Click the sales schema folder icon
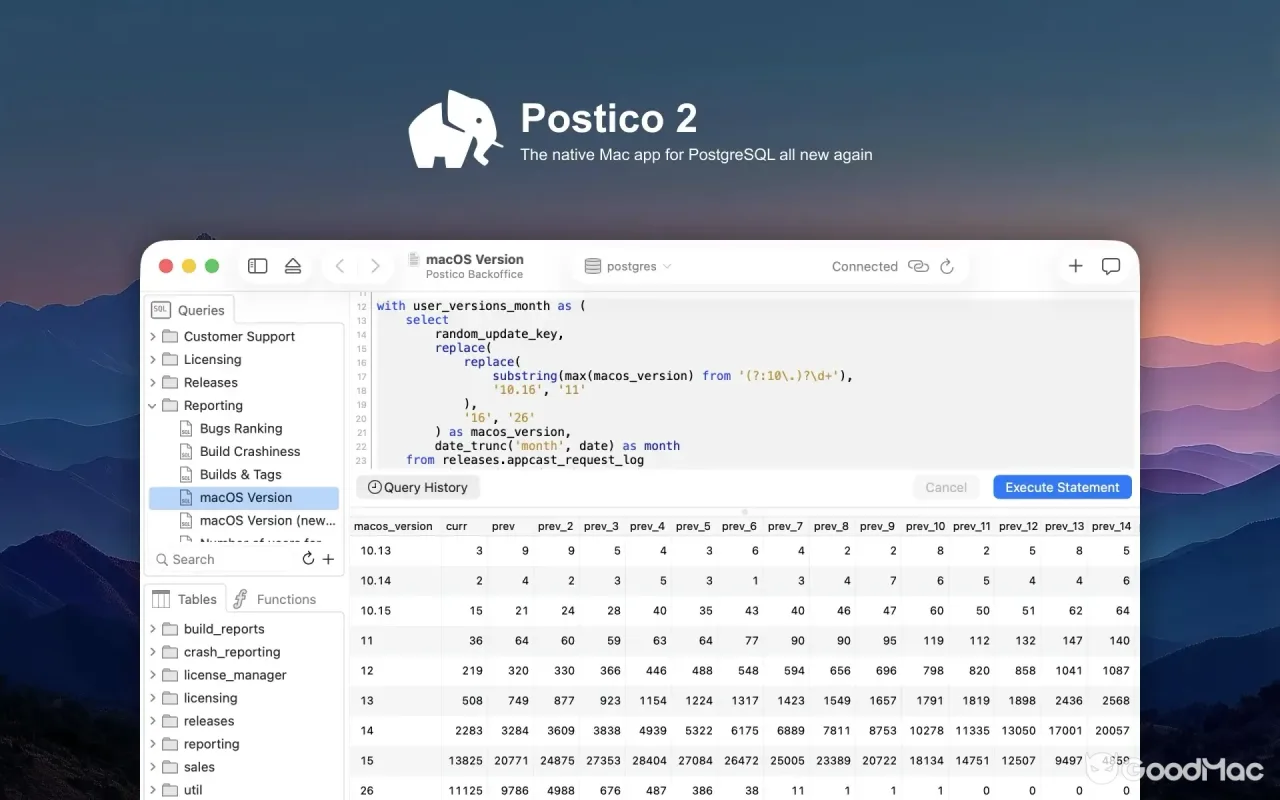The height and width of the screenshot is (800, 1280). tap(170, 767)
